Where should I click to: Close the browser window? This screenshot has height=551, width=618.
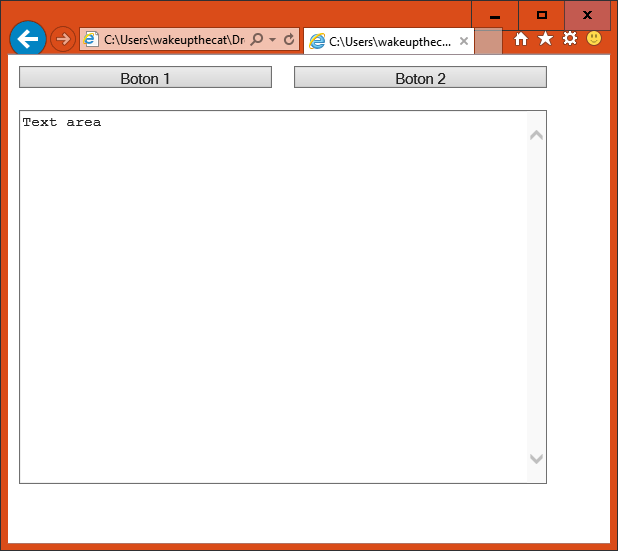pos(588,16)
